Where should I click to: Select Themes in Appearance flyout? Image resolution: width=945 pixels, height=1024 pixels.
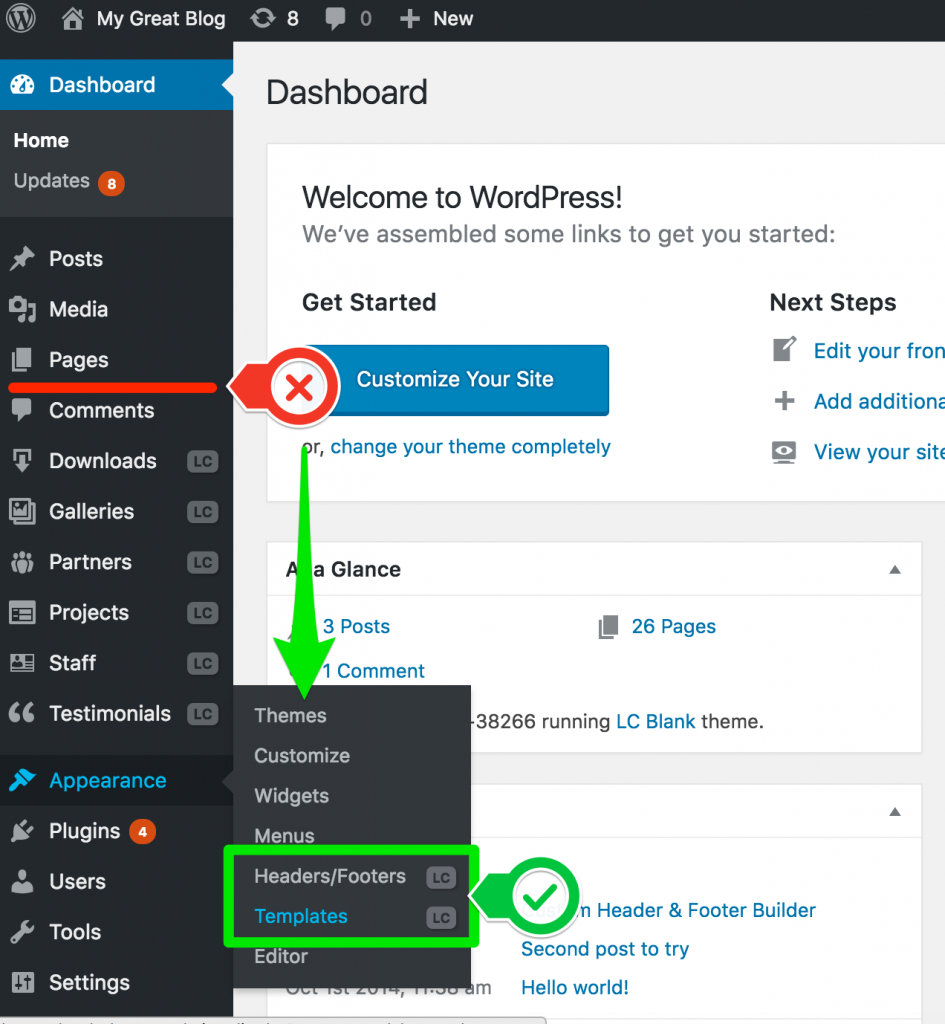coord(290,715)
